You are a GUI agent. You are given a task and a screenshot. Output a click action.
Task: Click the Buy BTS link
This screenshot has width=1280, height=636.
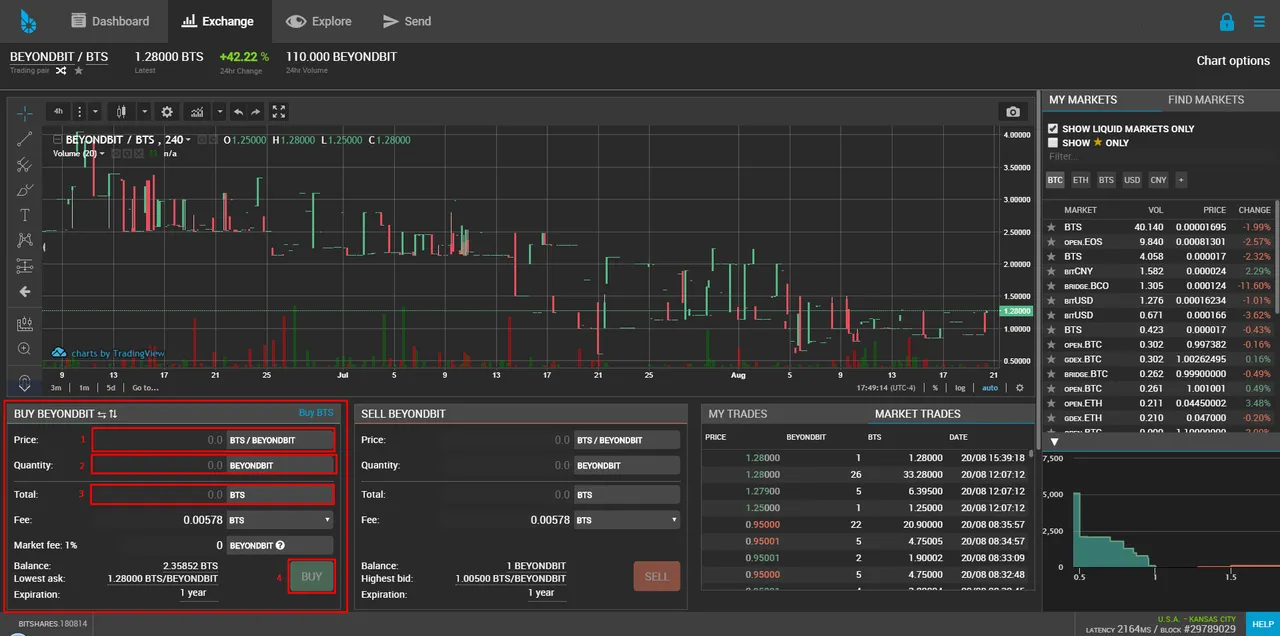(316, 413)
